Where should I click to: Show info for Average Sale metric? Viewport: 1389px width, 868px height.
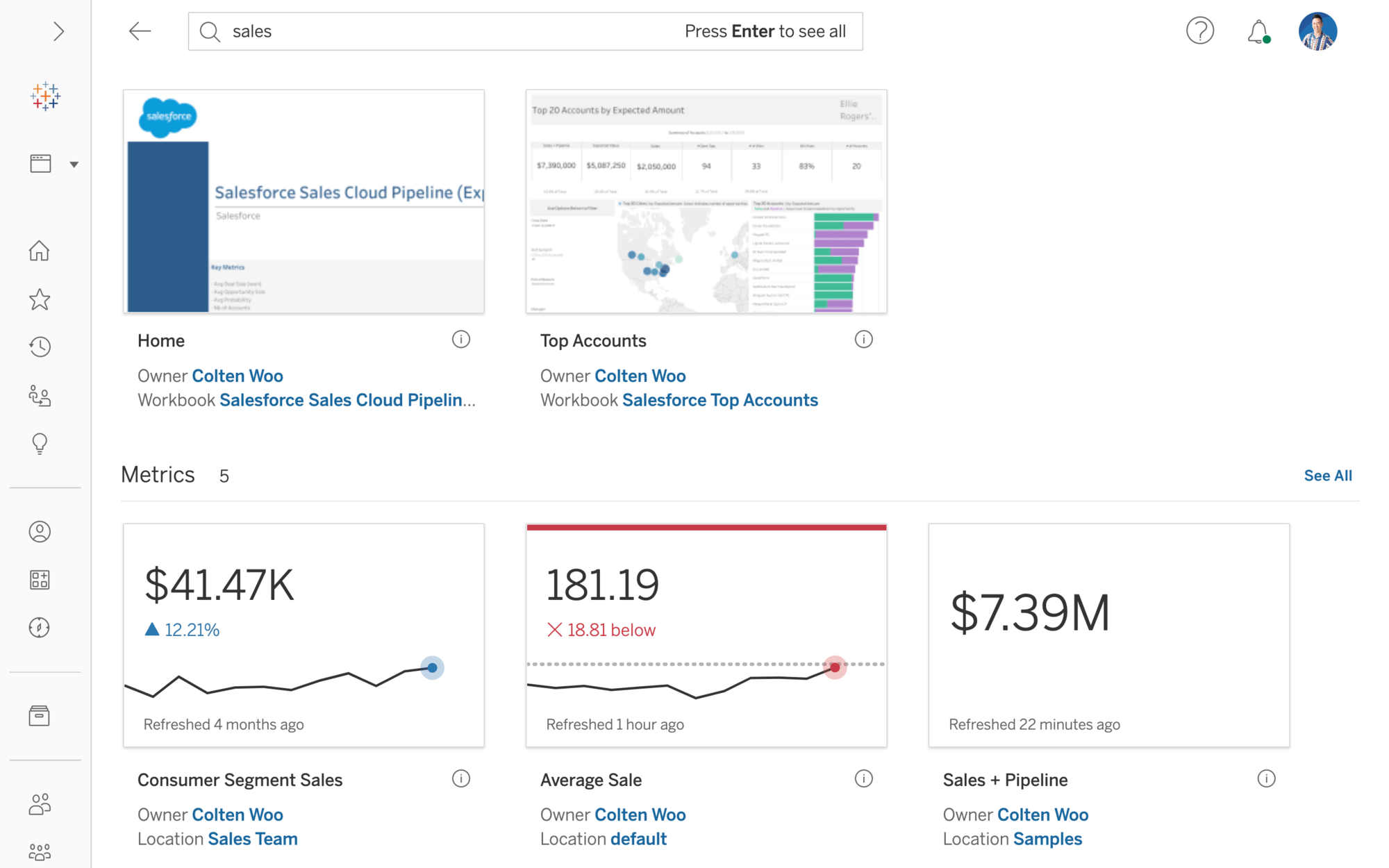(863, 778)
